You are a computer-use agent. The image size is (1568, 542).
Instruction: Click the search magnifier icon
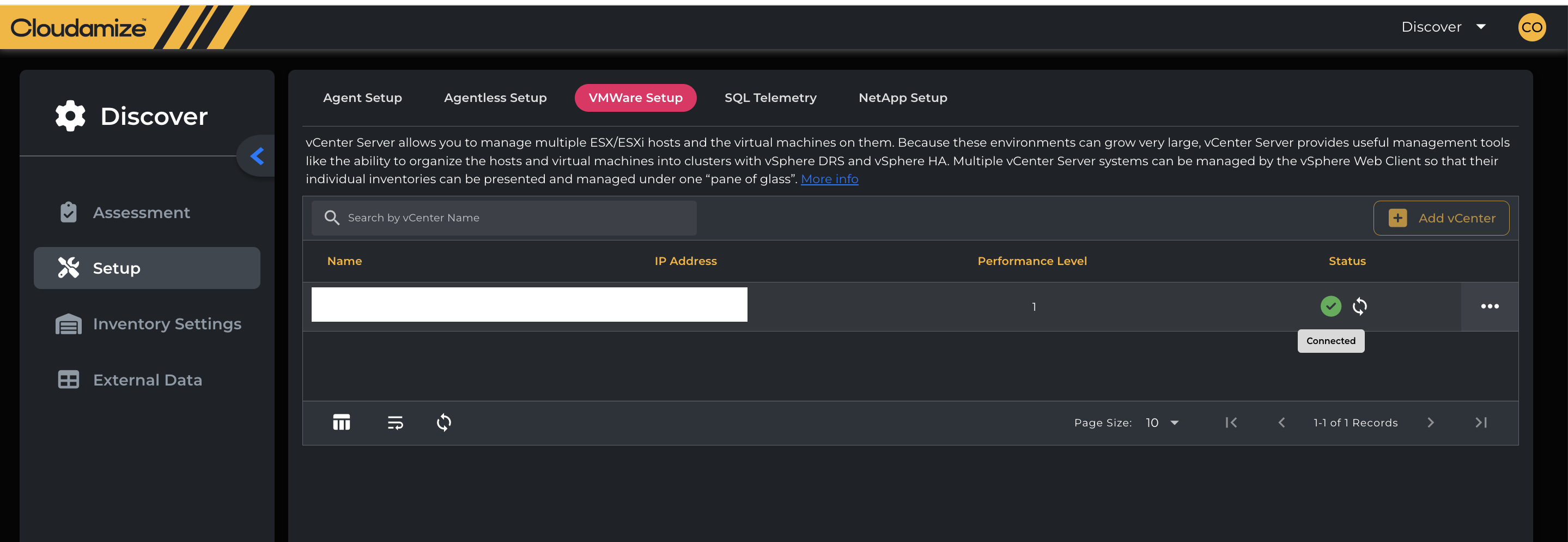pos(332,218)
